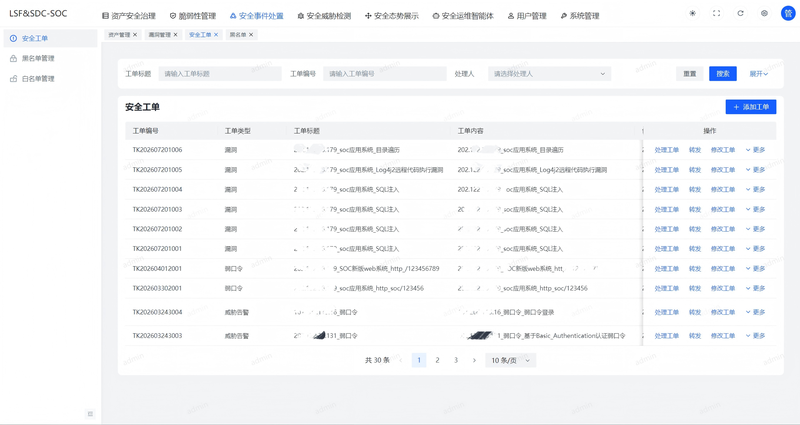This screenshot has width=800, height=425.
Task: Select 安全工单 in the left sidebar
Action: (50, 38)
